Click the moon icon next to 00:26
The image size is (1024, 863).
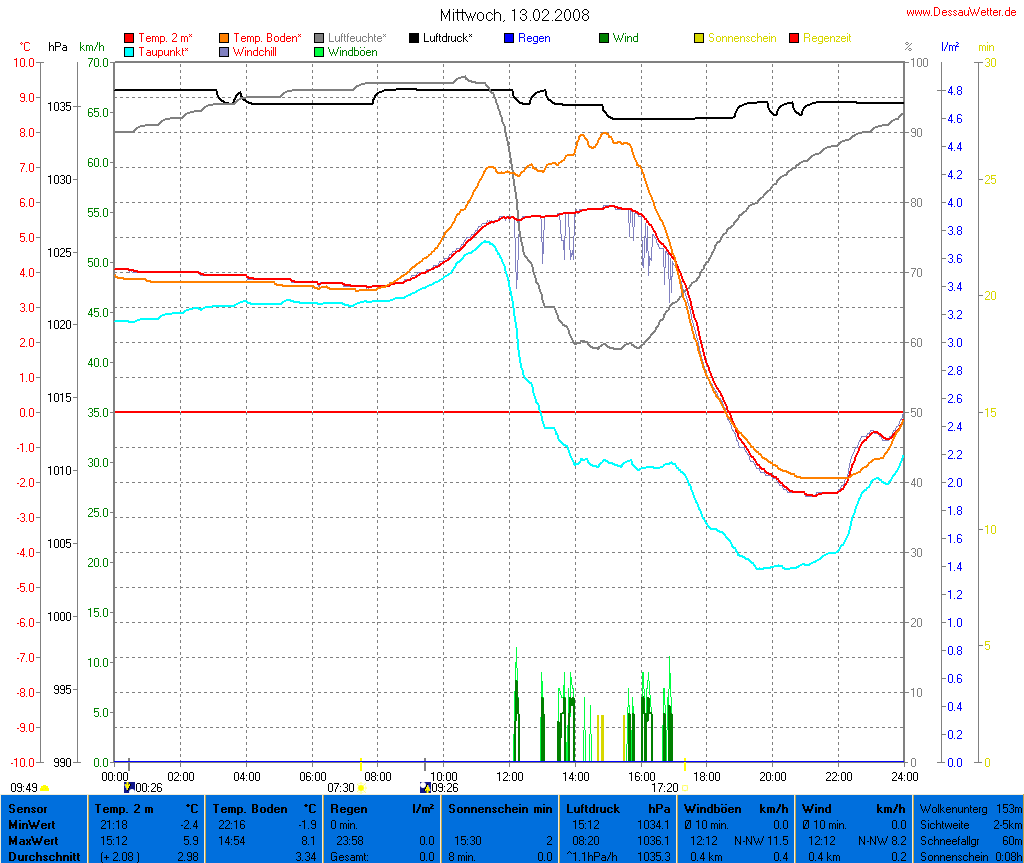pos(128,788)
